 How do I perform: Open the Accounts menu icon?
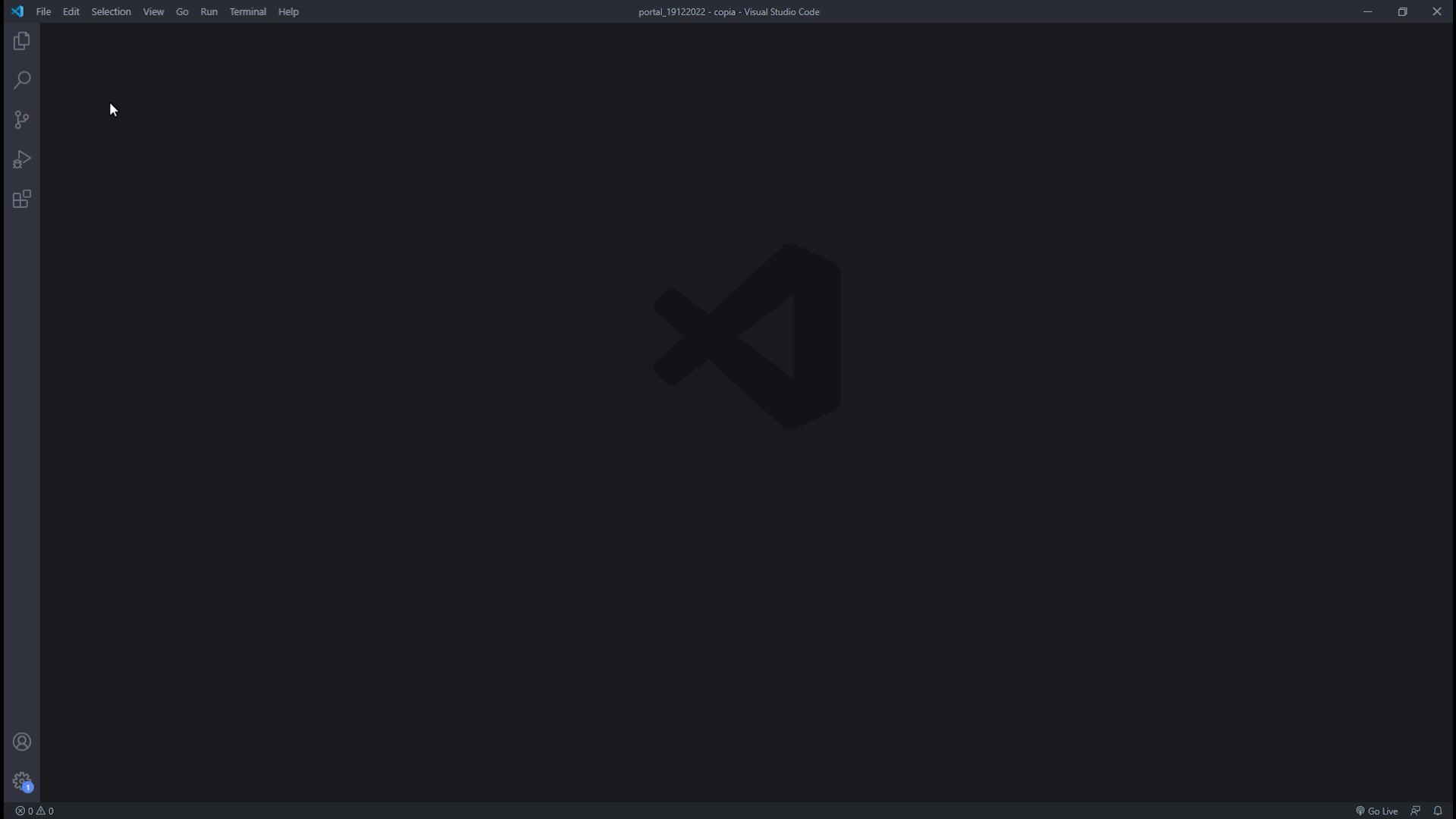(22, 742)
